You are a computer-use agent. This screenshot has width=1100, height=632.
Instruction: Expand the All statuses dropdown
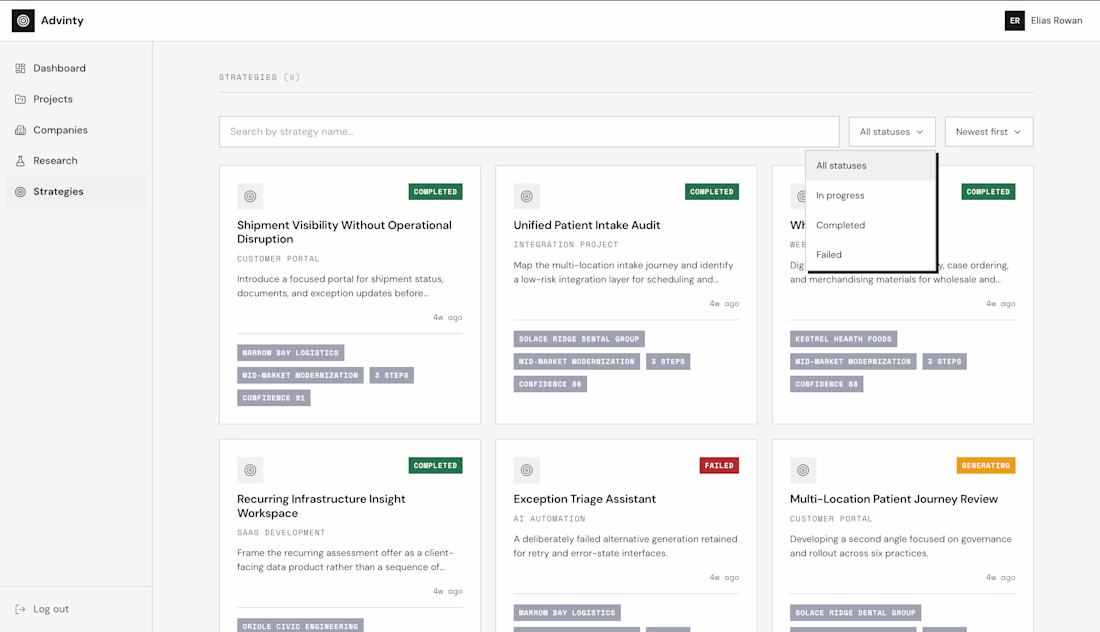point(892,132)
